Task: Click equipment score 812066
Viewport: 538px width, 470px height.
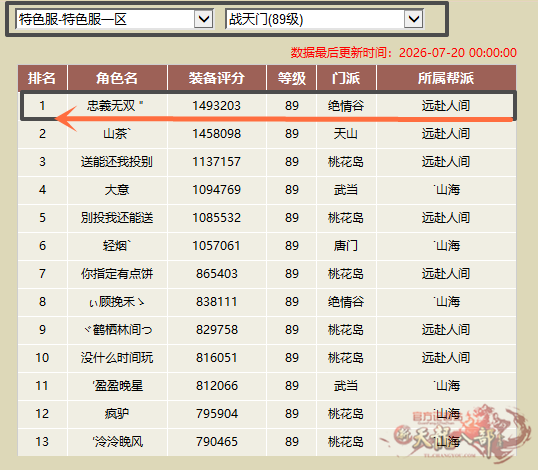Action: pos(217,386)
